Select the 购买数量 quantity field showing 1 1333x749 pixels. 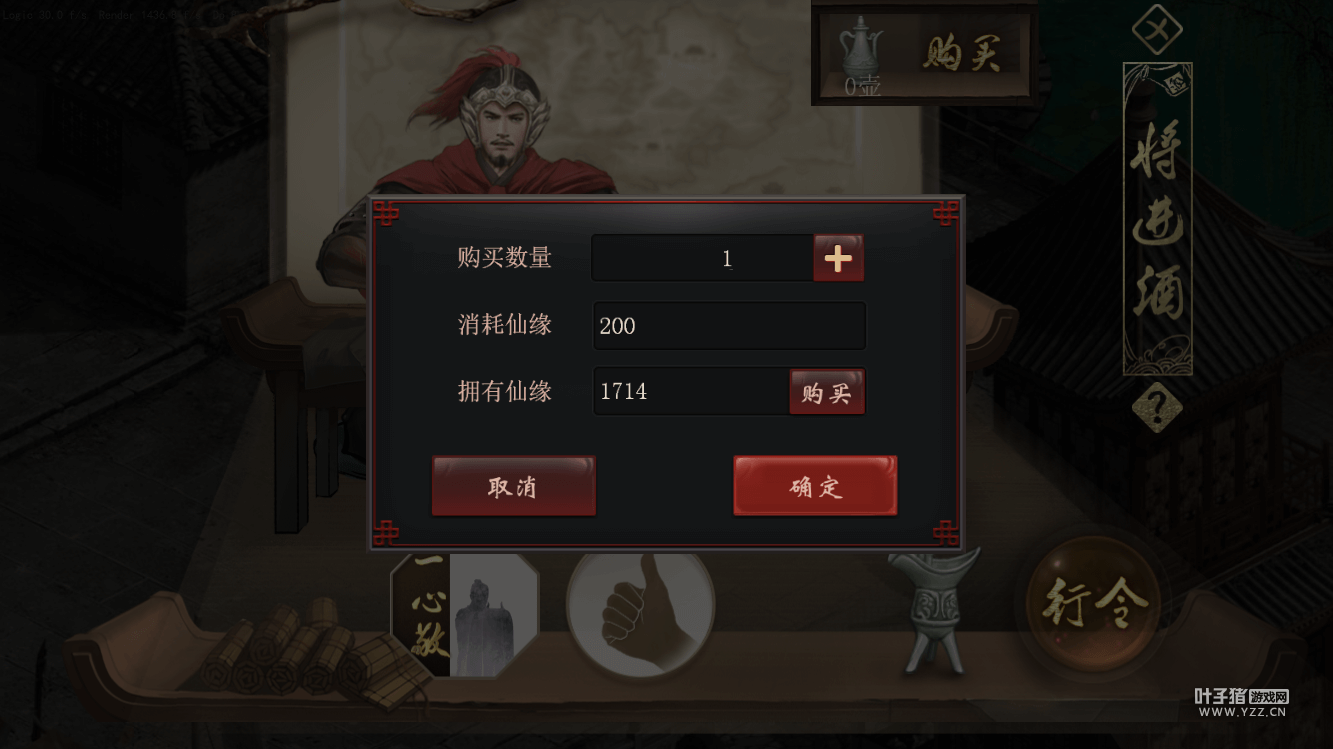[x=702, y=258]
